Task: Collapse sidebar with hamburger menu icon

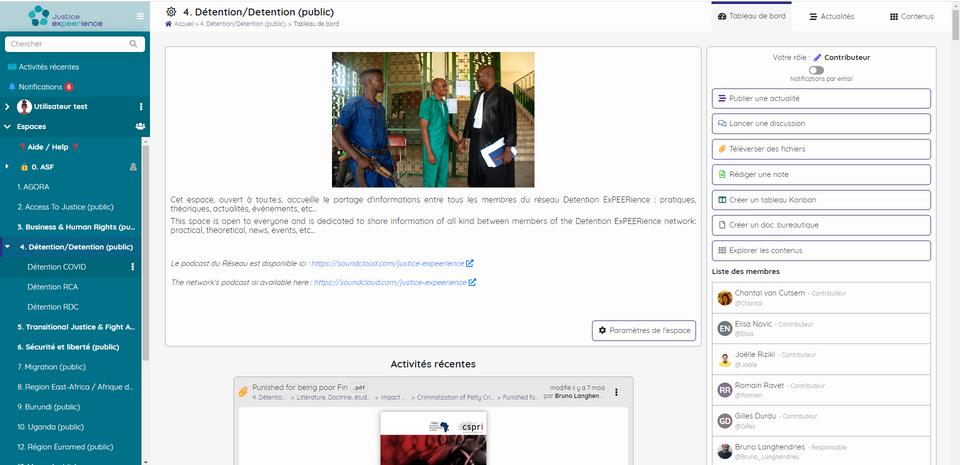Action: point(140,16)
